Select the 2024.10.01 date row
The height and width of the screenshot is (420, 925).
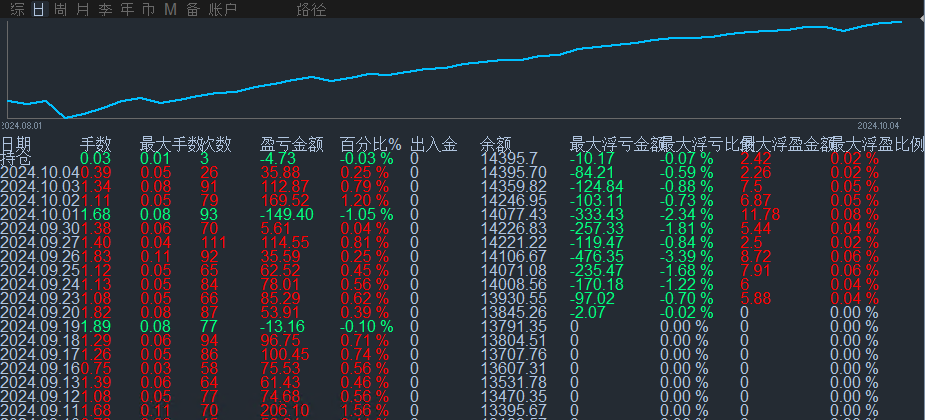[x=462, y=215]
